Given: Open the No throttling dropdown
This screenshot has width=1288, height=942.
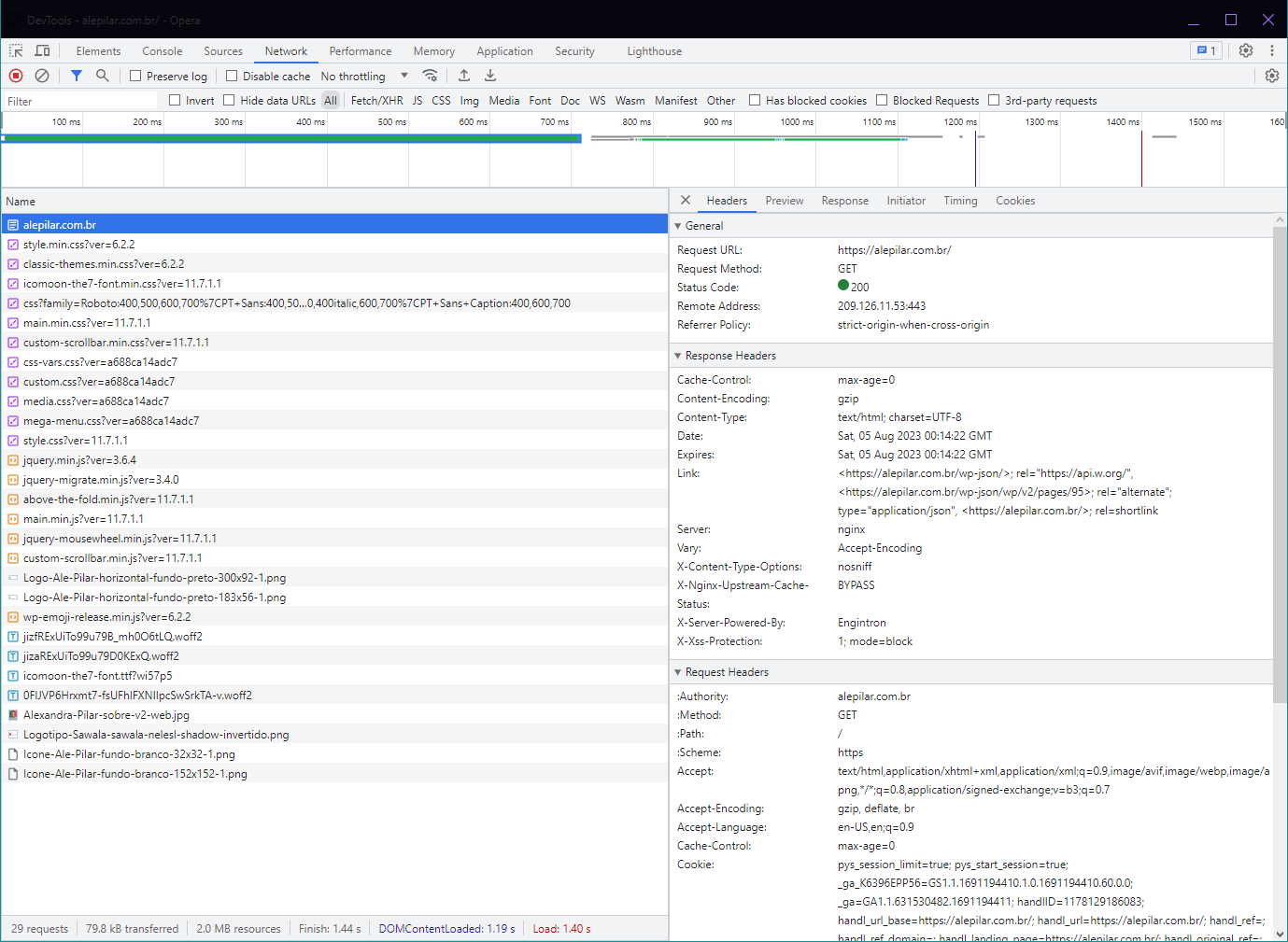Looking at the screenshot, I should [364, 76].
